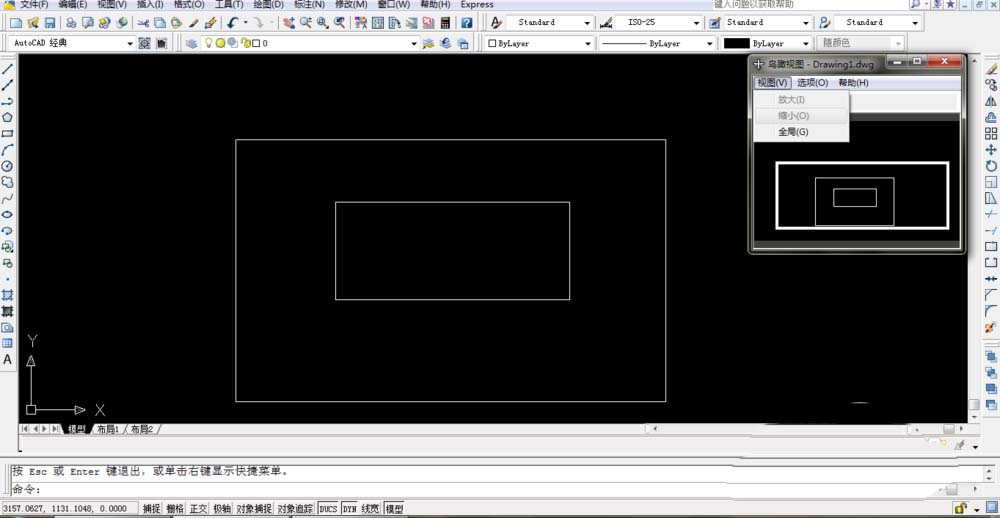This screenshot has height=518, width=1000.
Task: Toggle 对象捕捉 object snap in status bar
Action: click(x=254, y=509)
